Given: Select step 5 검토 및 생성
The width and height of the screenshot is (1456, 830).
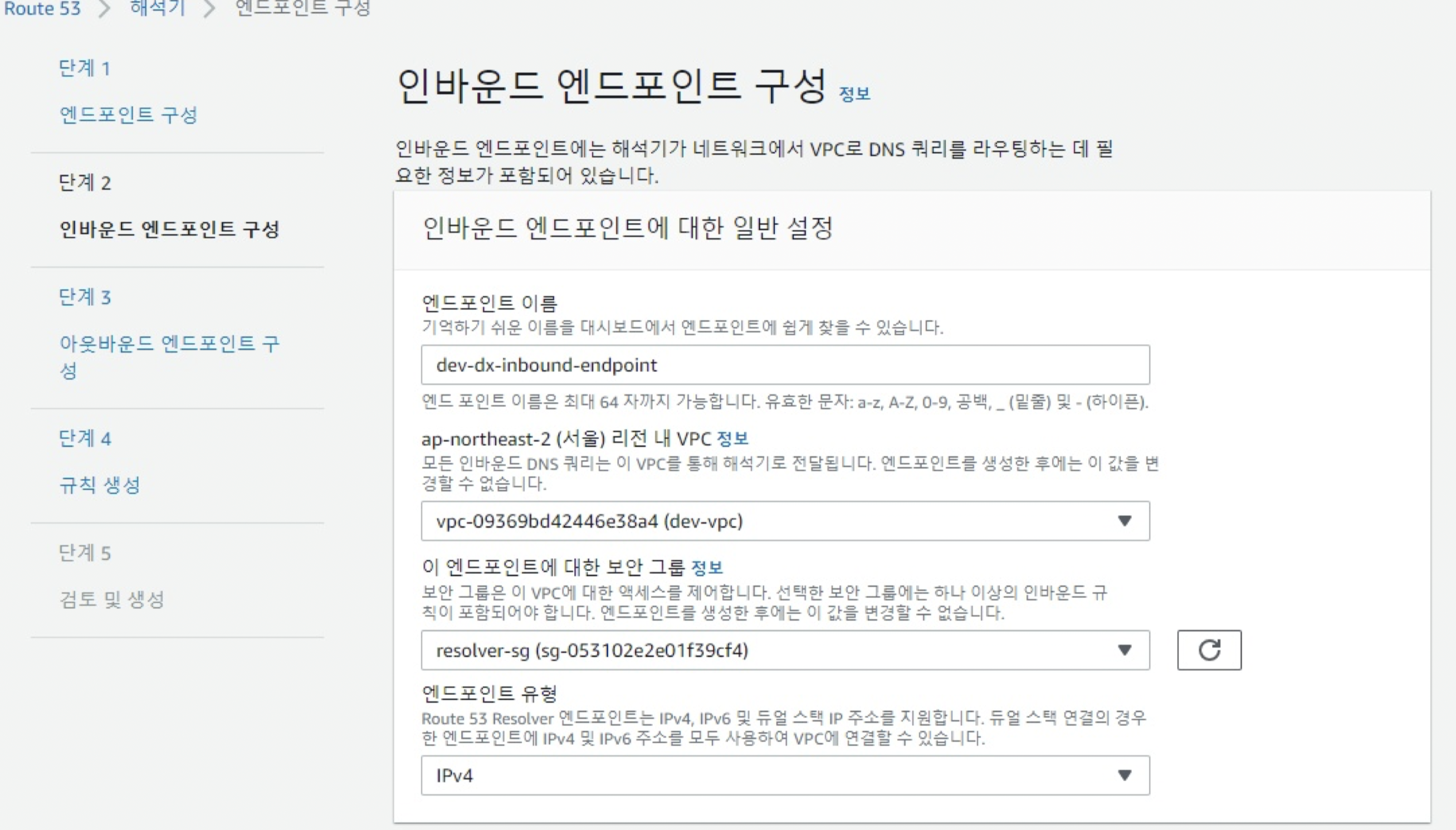Looking at the screenshot, I should 113,599.
